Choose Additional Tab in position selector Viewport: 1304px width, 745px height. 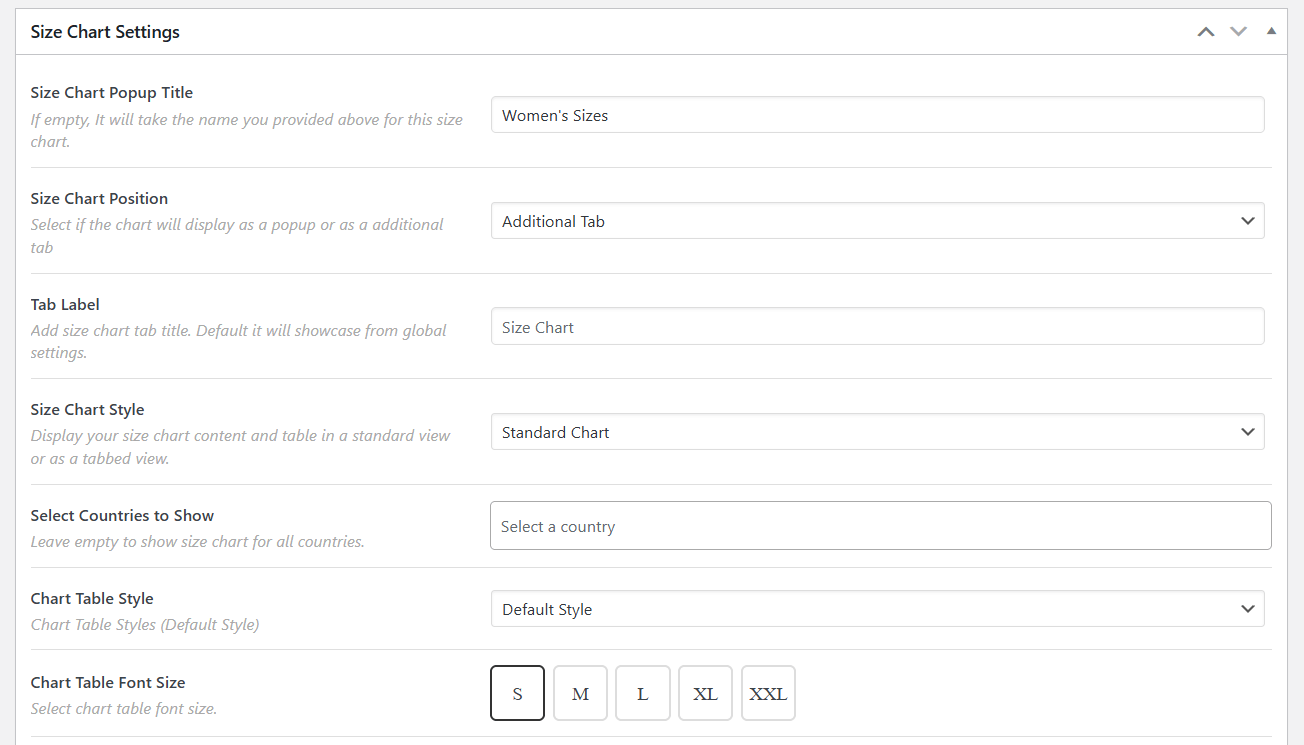pyautogui.click(x=877, y=220)
